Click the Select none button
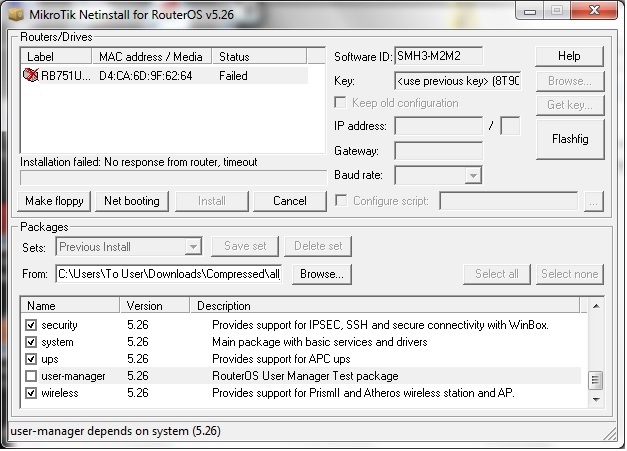Image resolution: width=627 pixels, height=451 pixels. point(570,274)
